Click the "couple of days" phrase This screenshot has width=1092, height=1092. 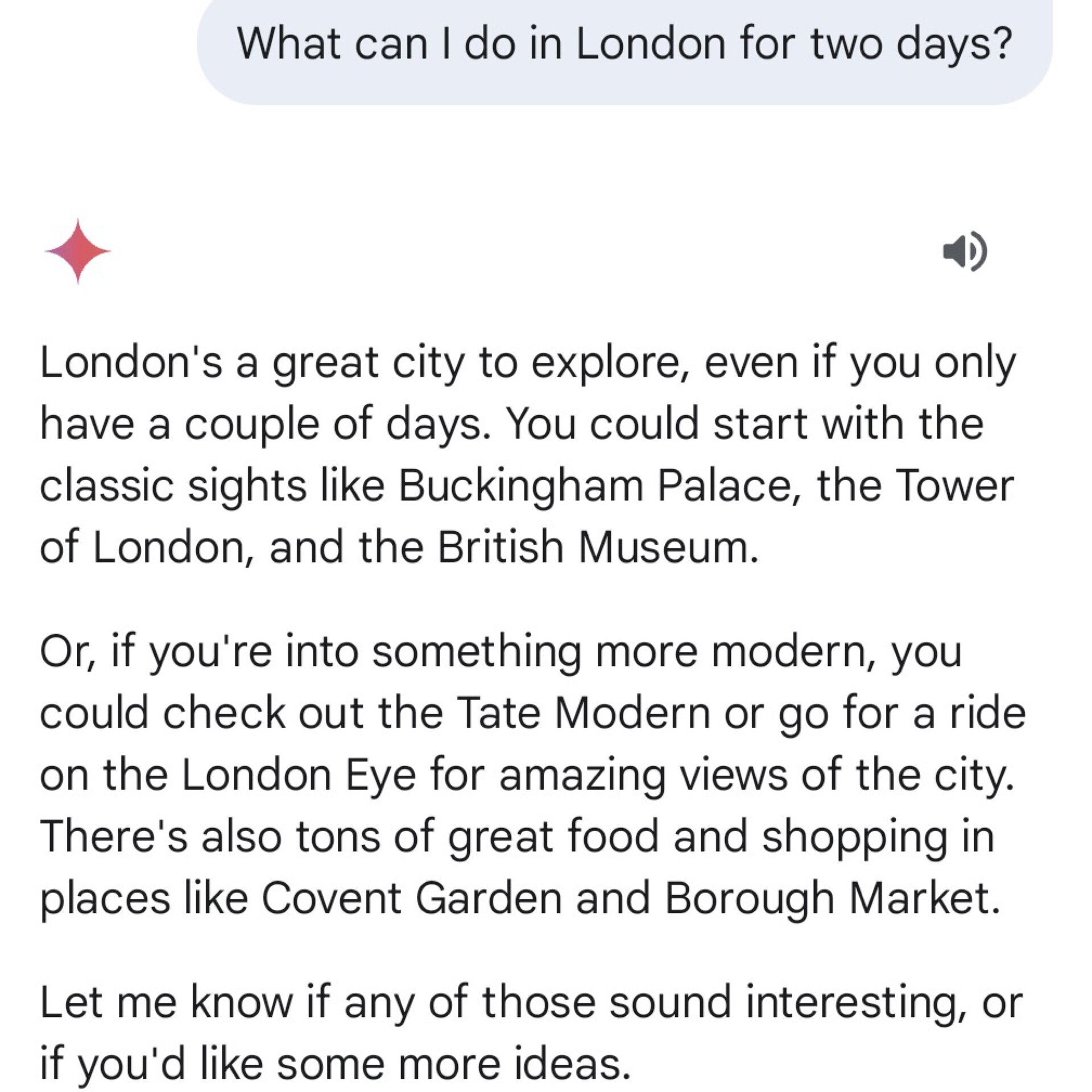(x=333, y=425)
